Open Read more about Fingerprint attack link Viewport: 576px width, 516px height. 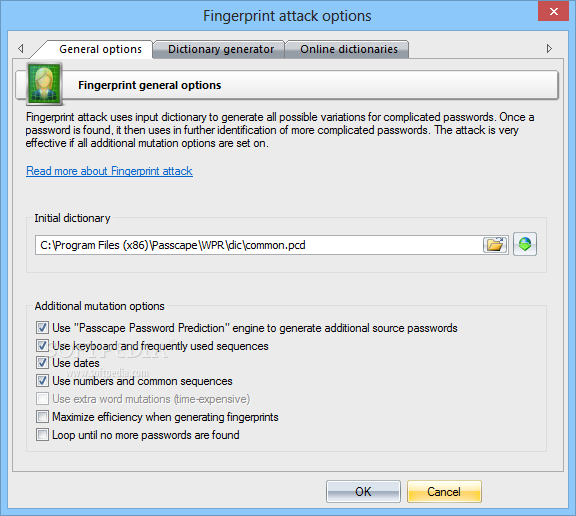tap(109, 171)
